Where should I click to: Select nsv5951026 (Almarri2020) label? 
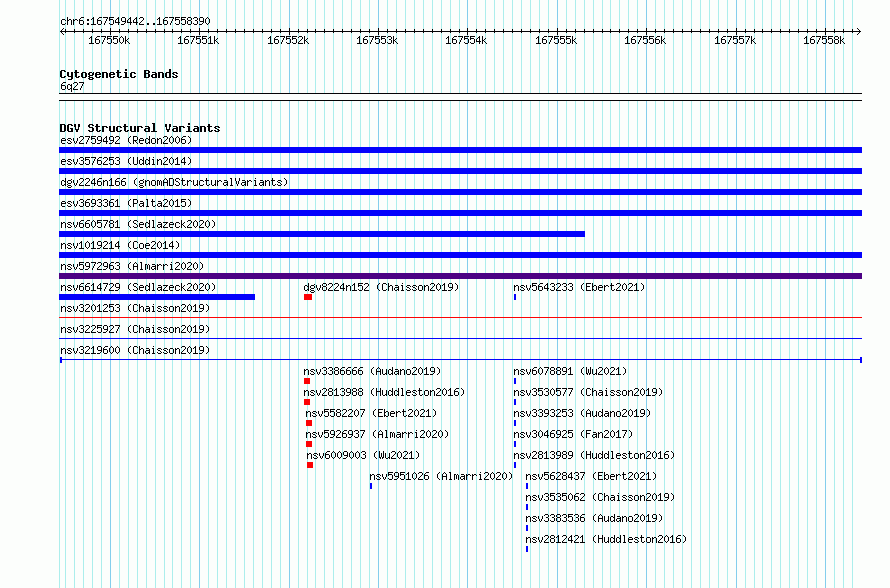point(441,476)
